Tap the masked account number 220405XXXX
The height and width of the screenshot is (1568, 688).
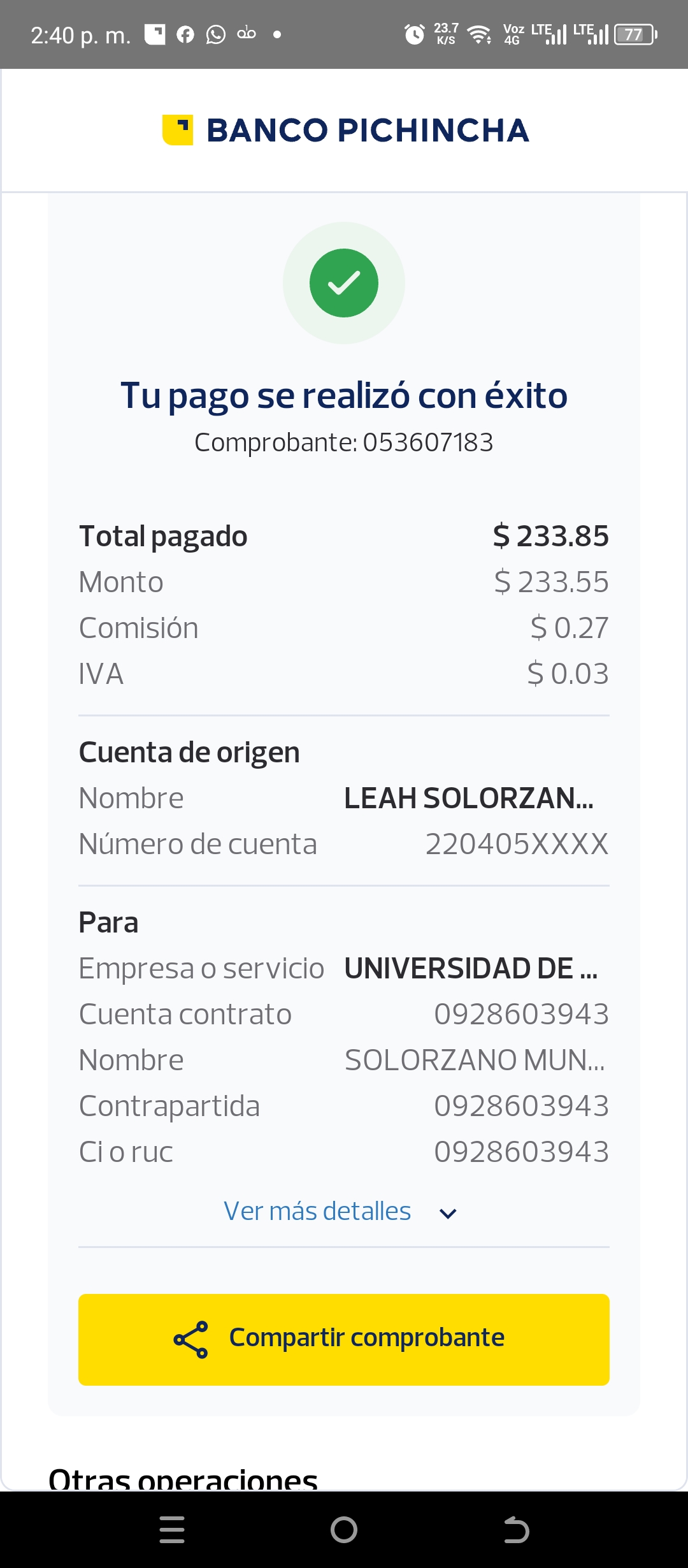(517, 844)
